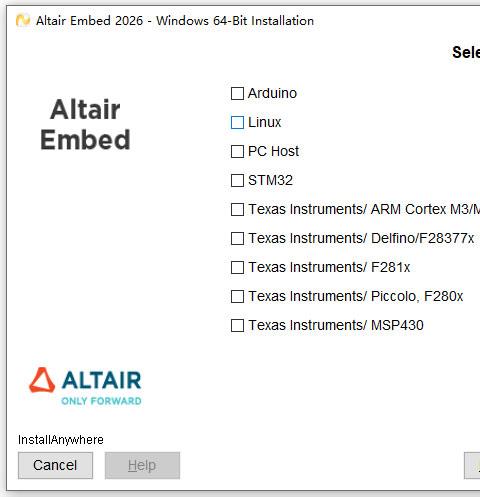Check the Linux target option
480x497 pixels.
click(x=237, y=123)
